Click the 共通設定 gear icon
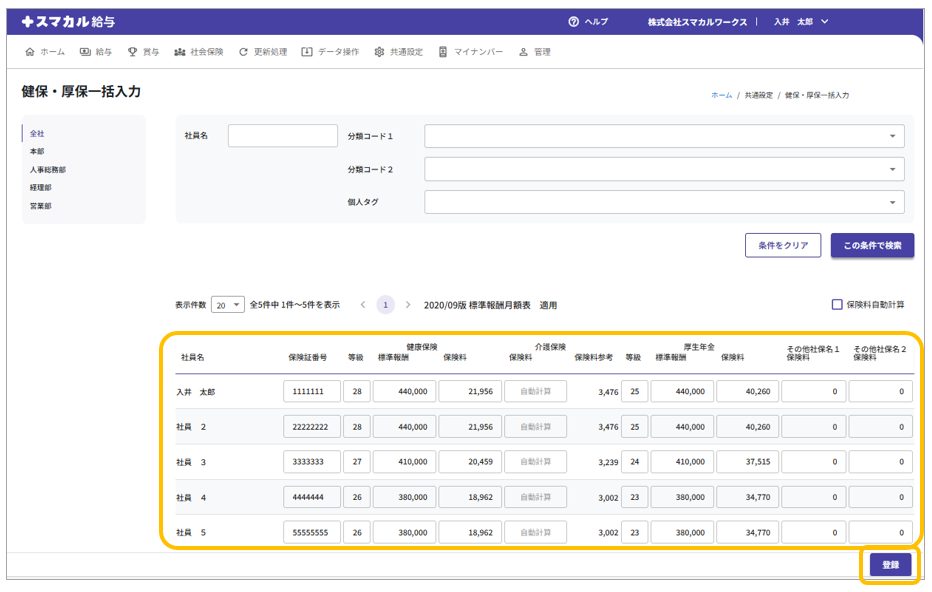 pos(379,52)
